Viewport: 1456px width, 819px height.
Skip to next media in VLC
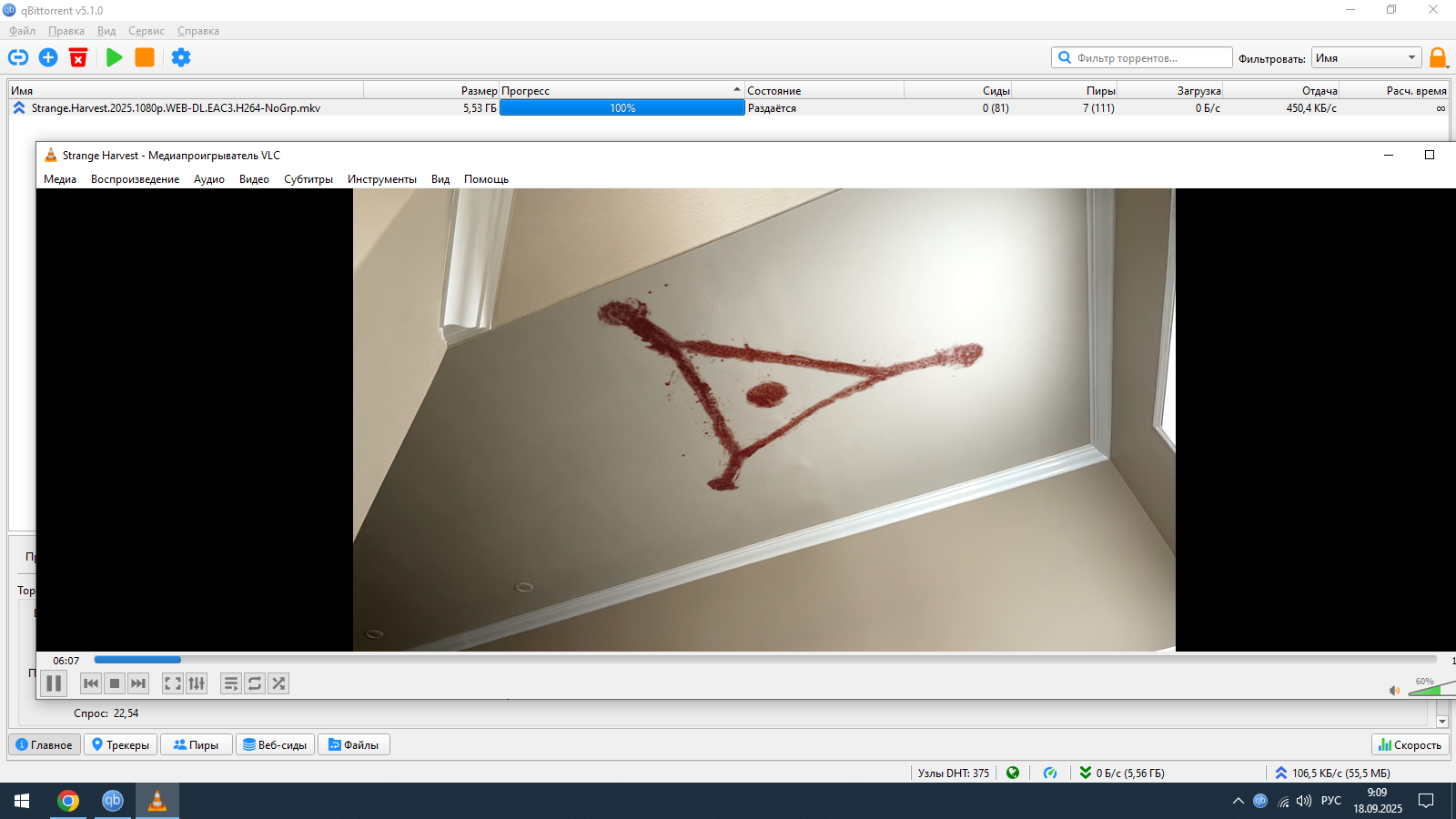pyautogui.click(x=138, y=683)
